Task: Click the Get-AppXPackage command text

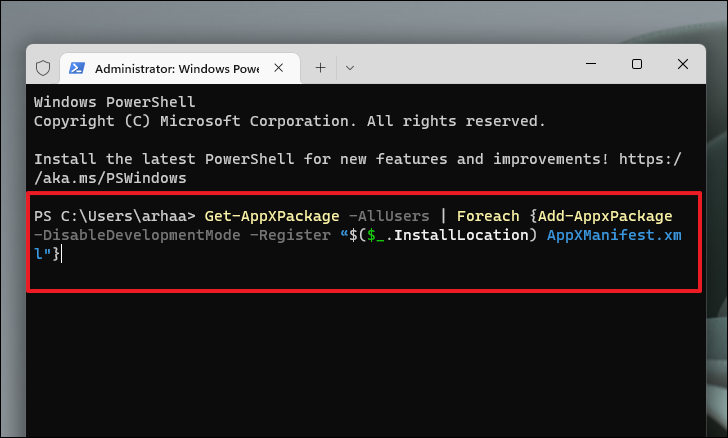Action: [272, 216]
